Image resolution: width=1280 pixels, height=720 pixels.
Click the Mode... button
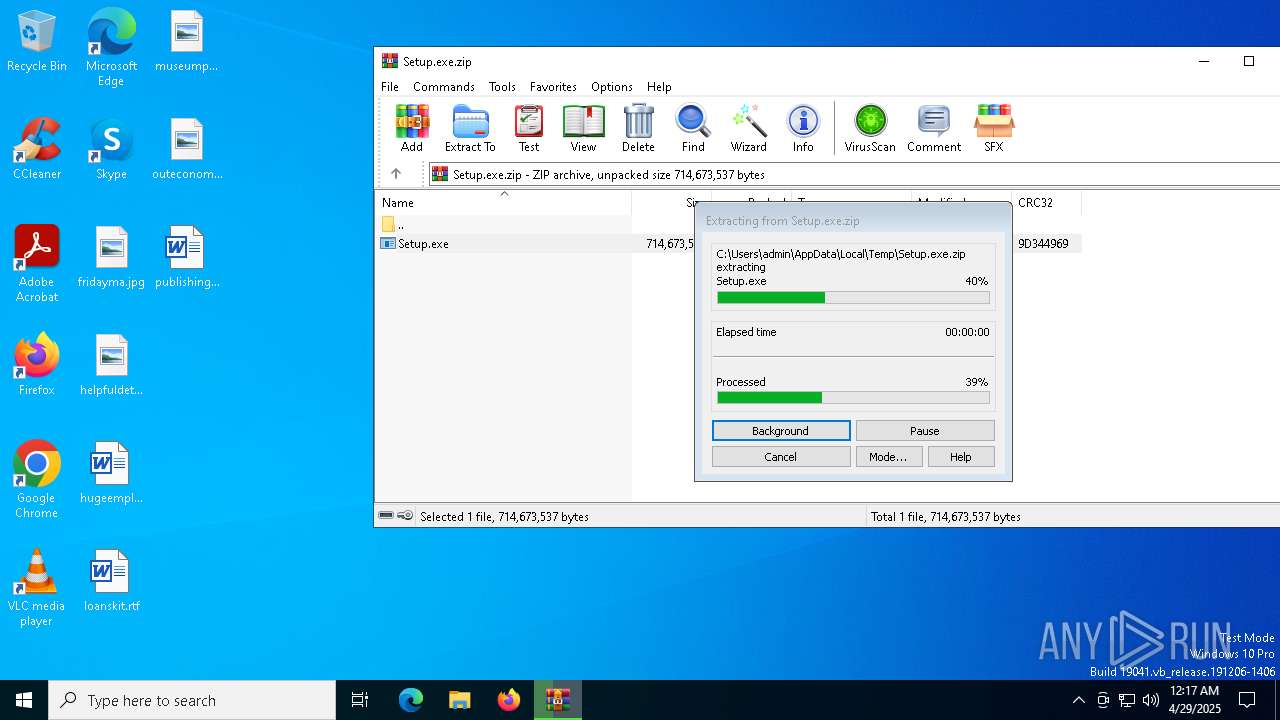(888, 457)
